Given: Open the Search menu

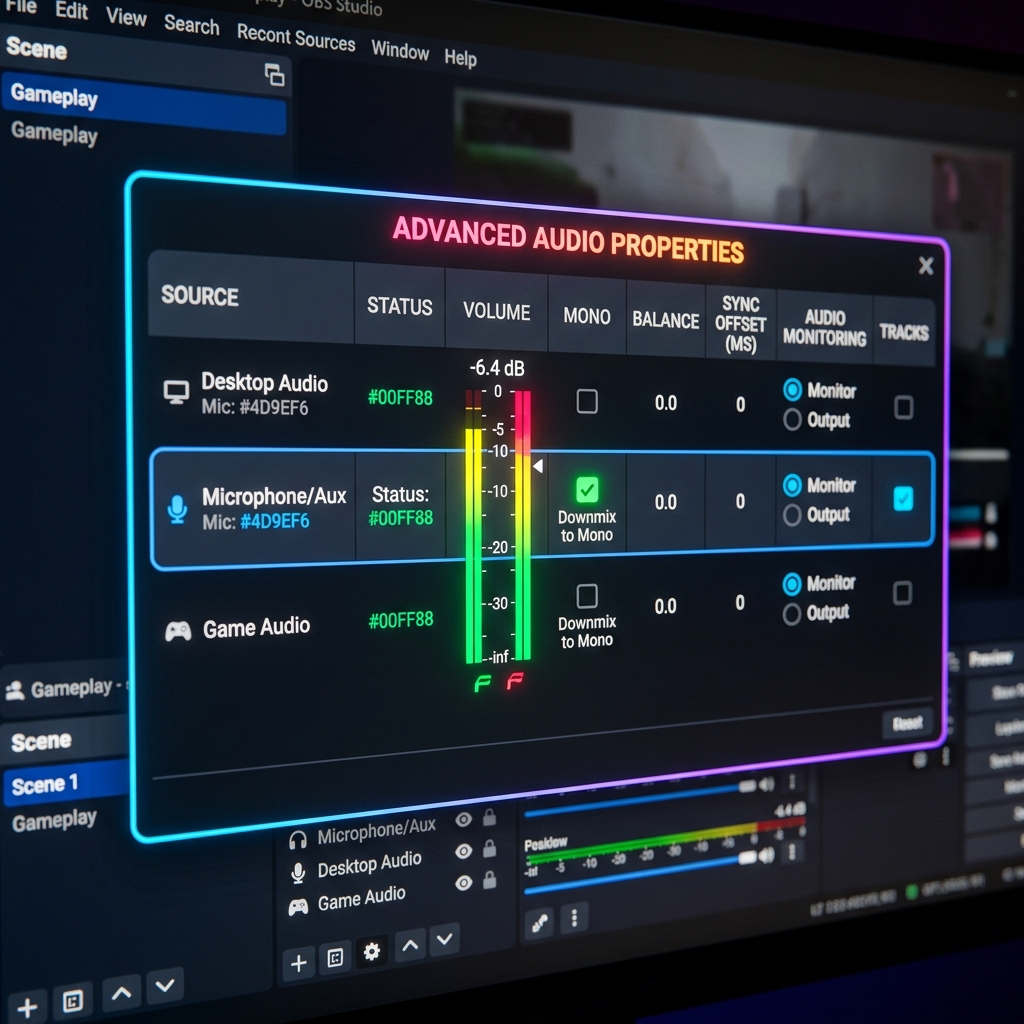Looking at the screenshot, I should (191, 25).
